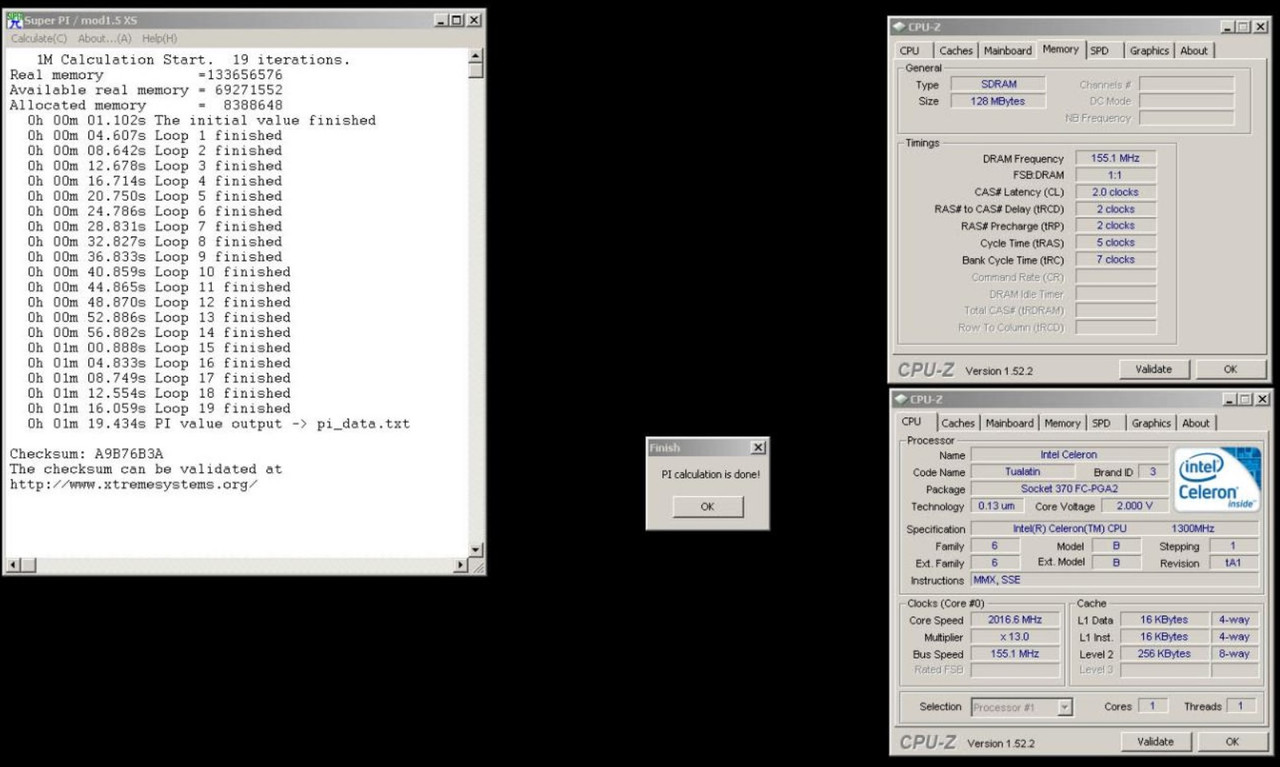
Task: Open Graphics tab in upper CPU-Z window
Action: [x=1149, y=51]
